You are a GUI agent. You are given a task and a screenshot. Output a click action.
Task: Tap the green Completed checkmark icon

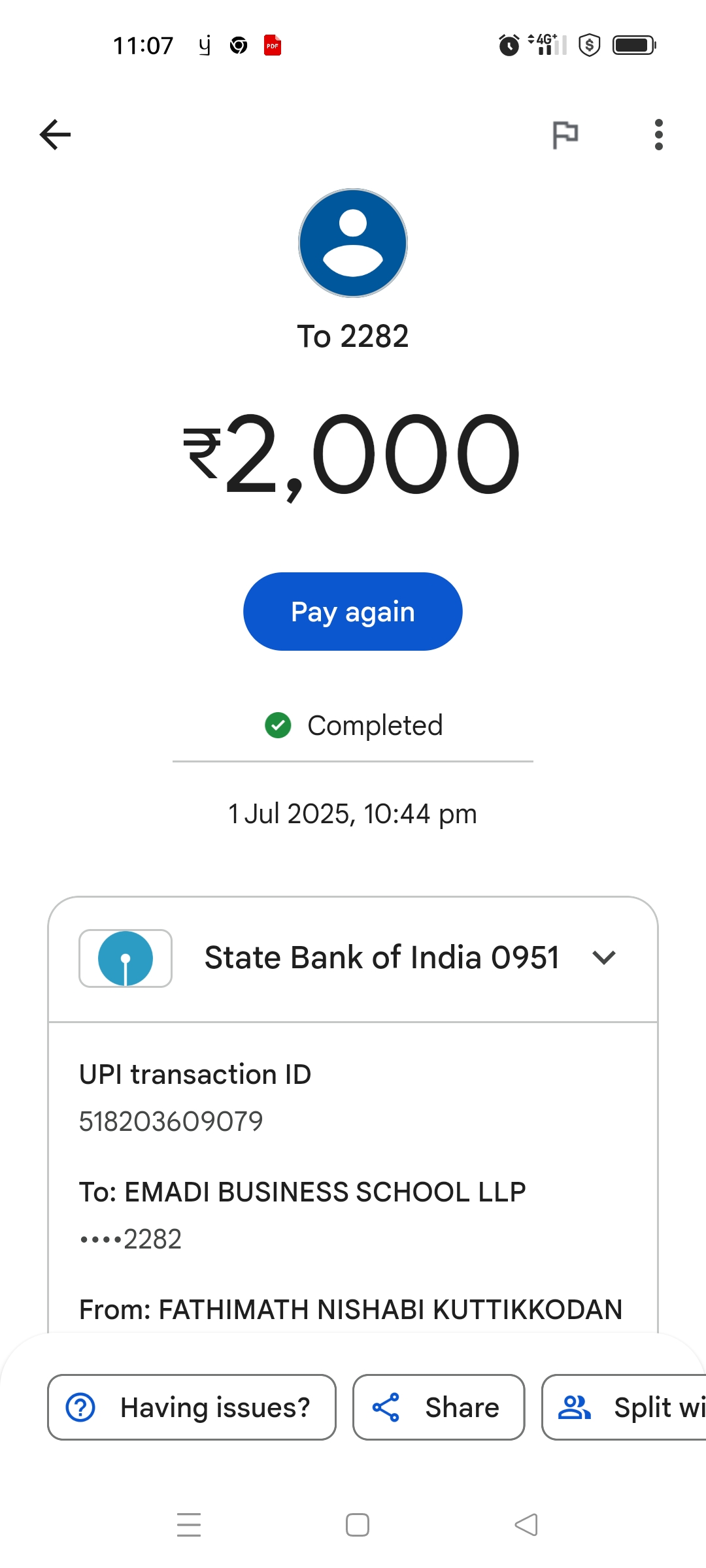(x=278, y=725)
